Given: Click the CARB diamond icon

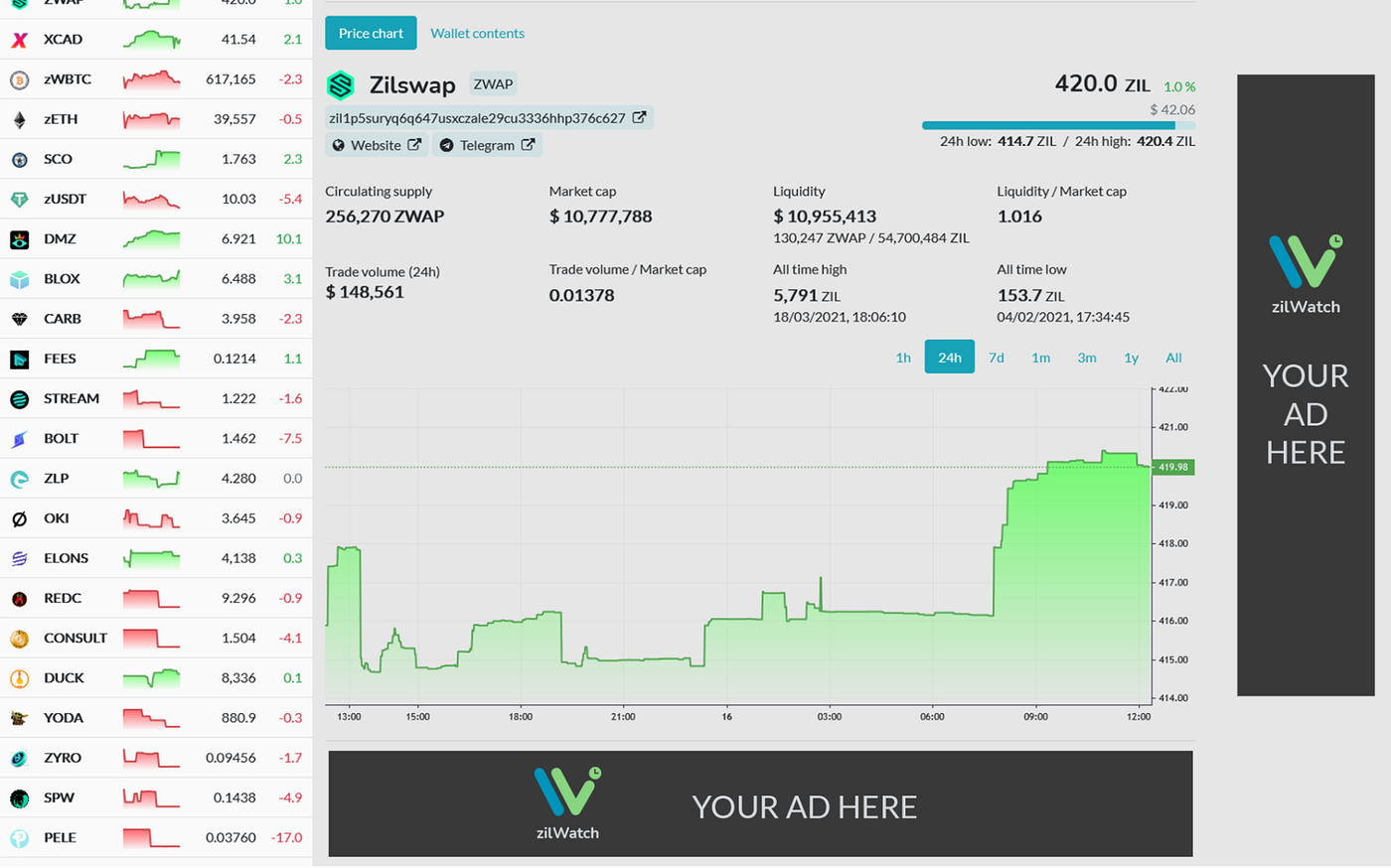Looking at the screenshot, I should [x=19, y=319].
